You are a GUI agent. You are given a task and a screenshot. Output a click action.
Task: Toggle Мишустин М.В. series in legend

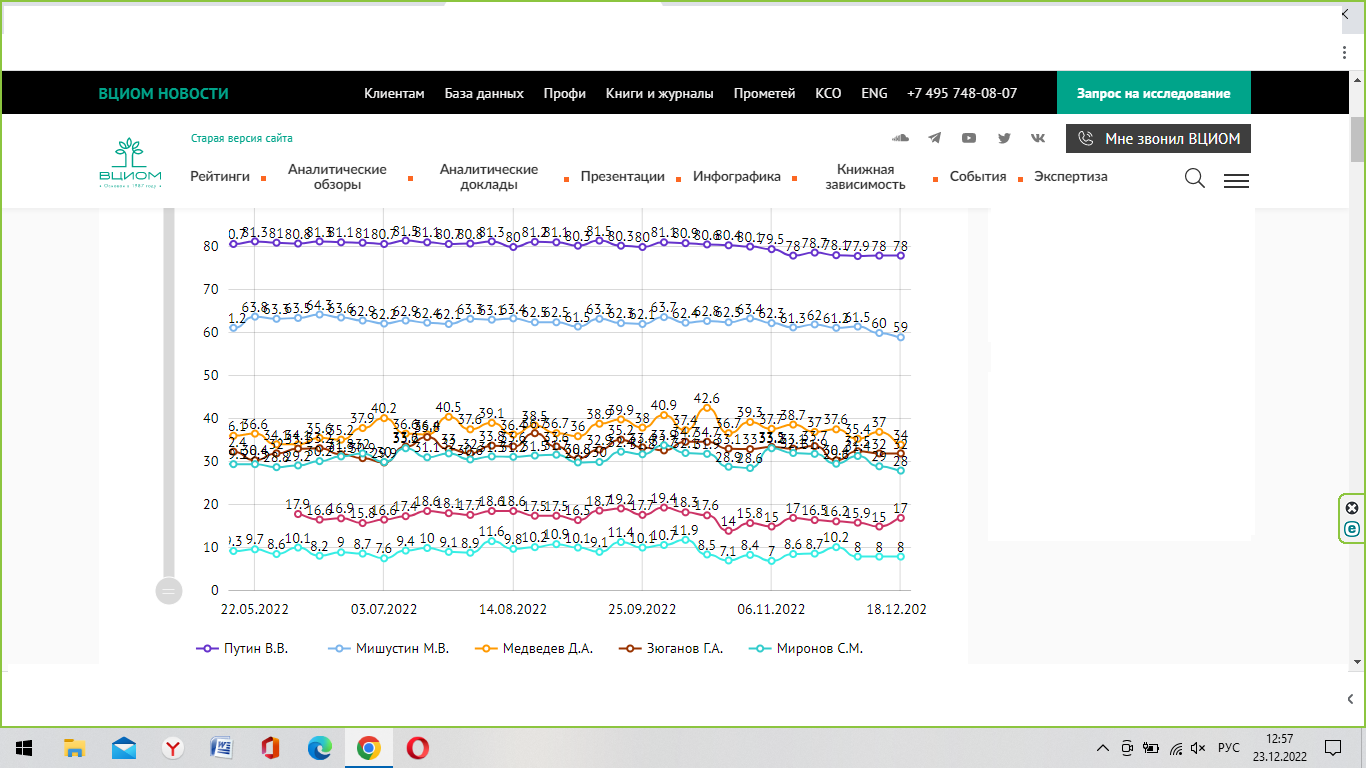point(390,648)
